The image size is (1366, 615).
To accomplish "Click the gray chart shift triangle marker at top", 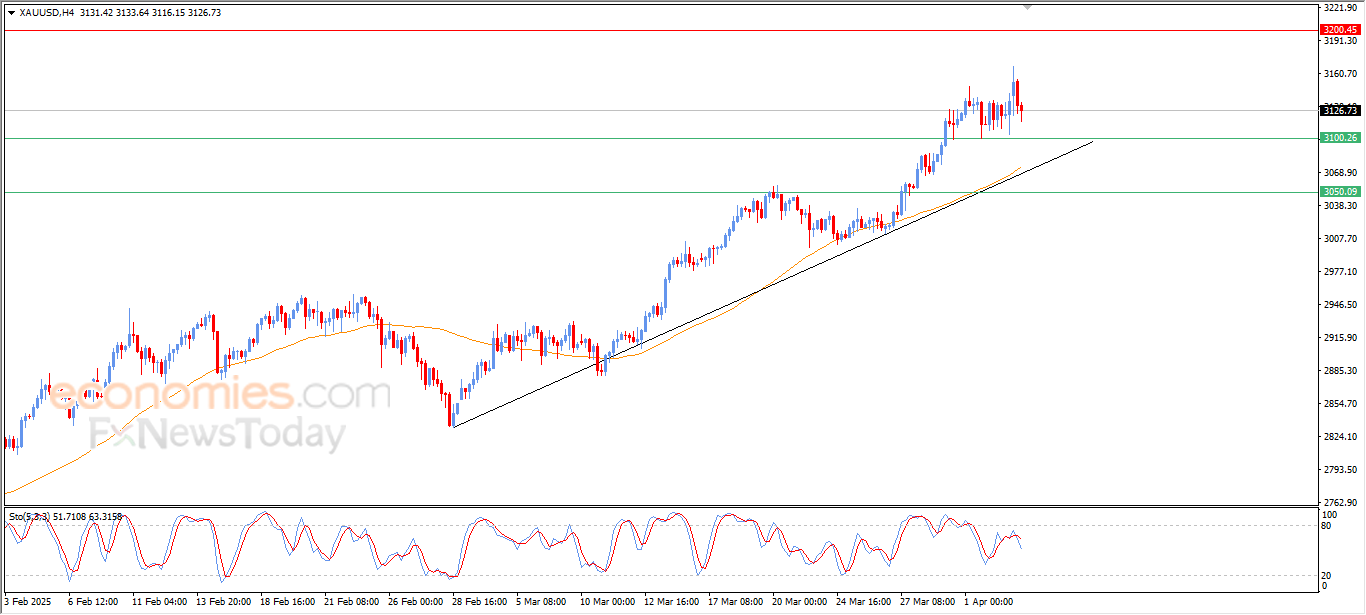I will point(1029,7).
